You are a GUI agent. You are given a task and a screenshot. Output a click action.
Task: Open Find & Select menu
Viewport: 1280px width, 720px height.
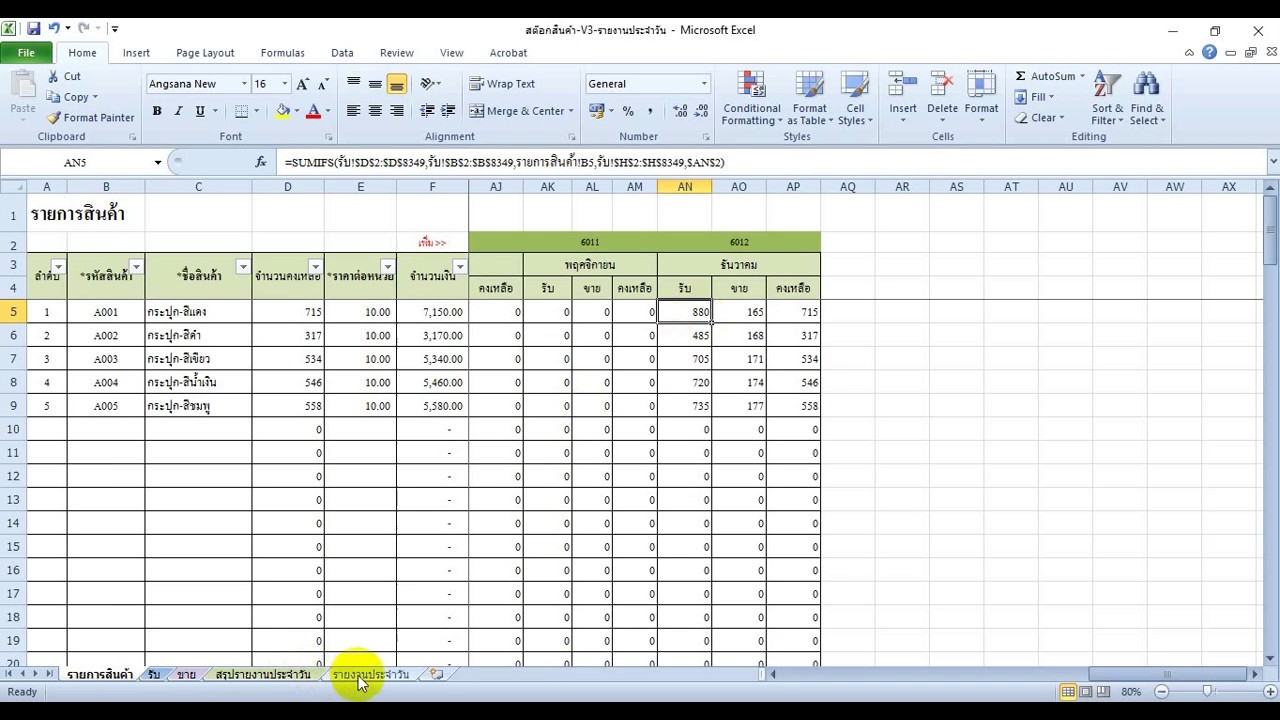click(1147, 98)
